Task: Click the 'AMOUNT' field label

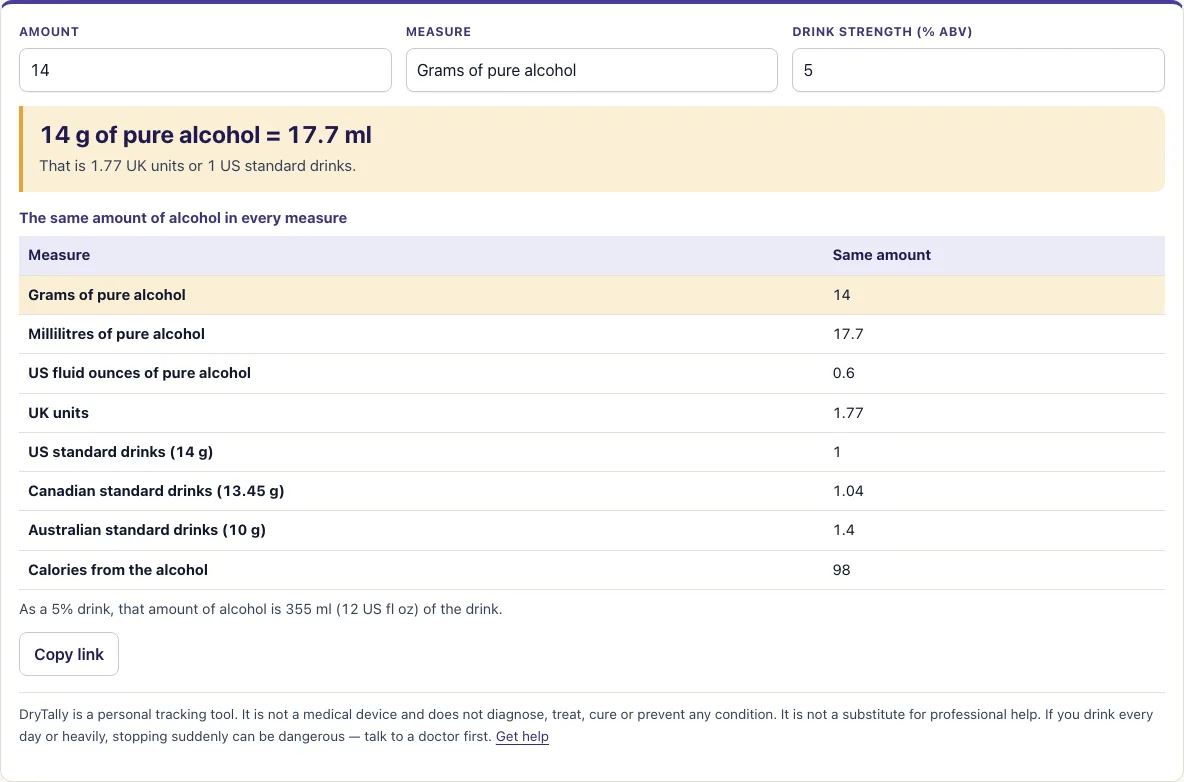Action: [49, 32]
